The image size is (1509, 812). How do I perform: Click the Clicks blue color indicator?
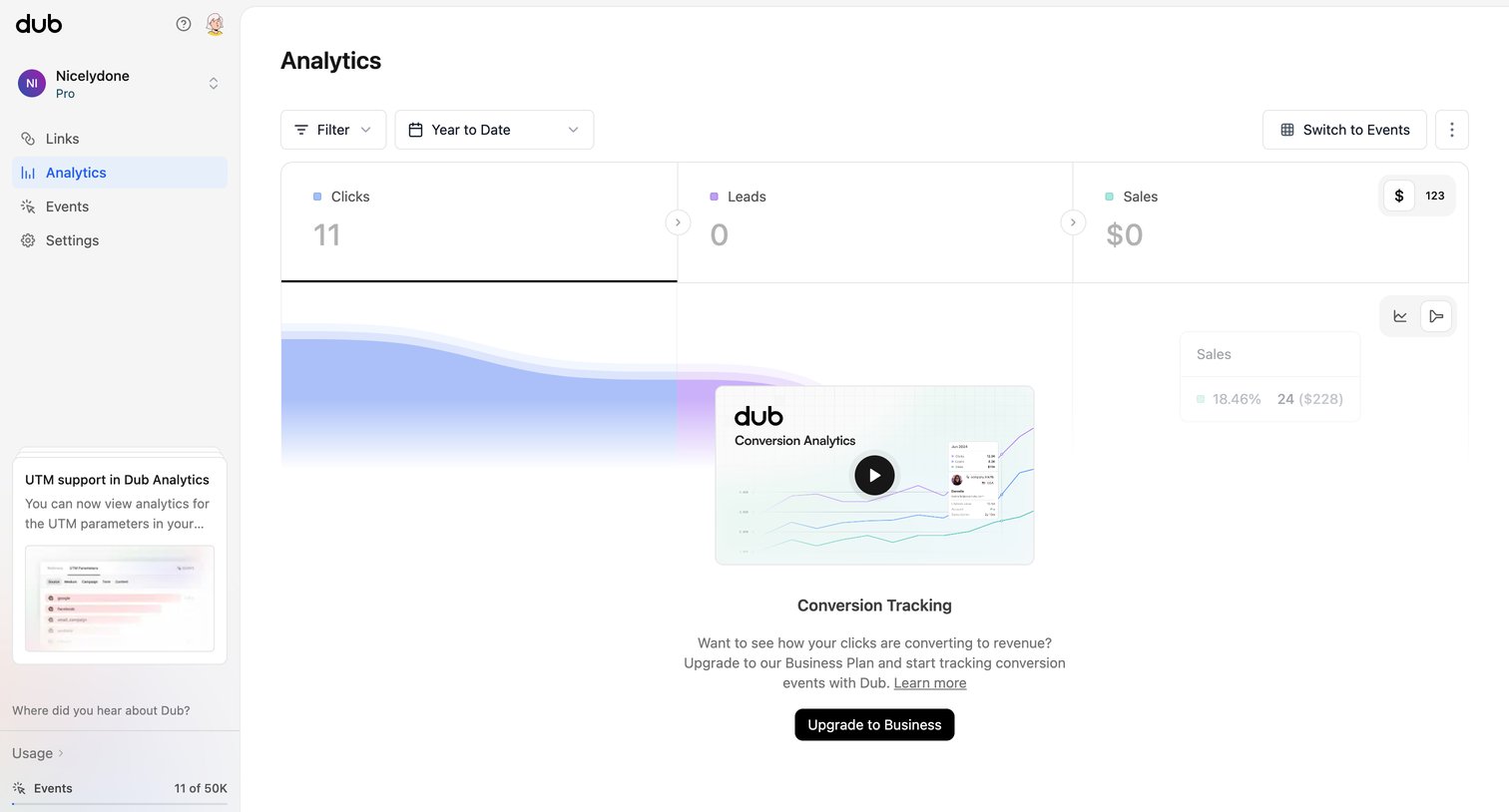(x=317, y=197)
